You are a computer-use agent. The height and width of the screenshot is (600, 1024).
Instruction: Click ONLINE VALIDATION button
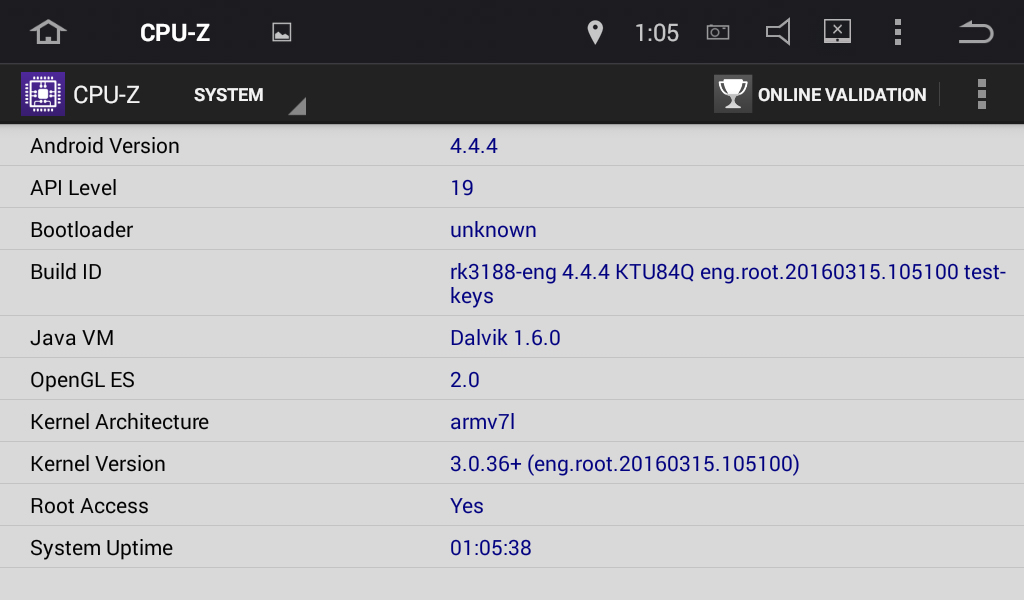(820, 94)
